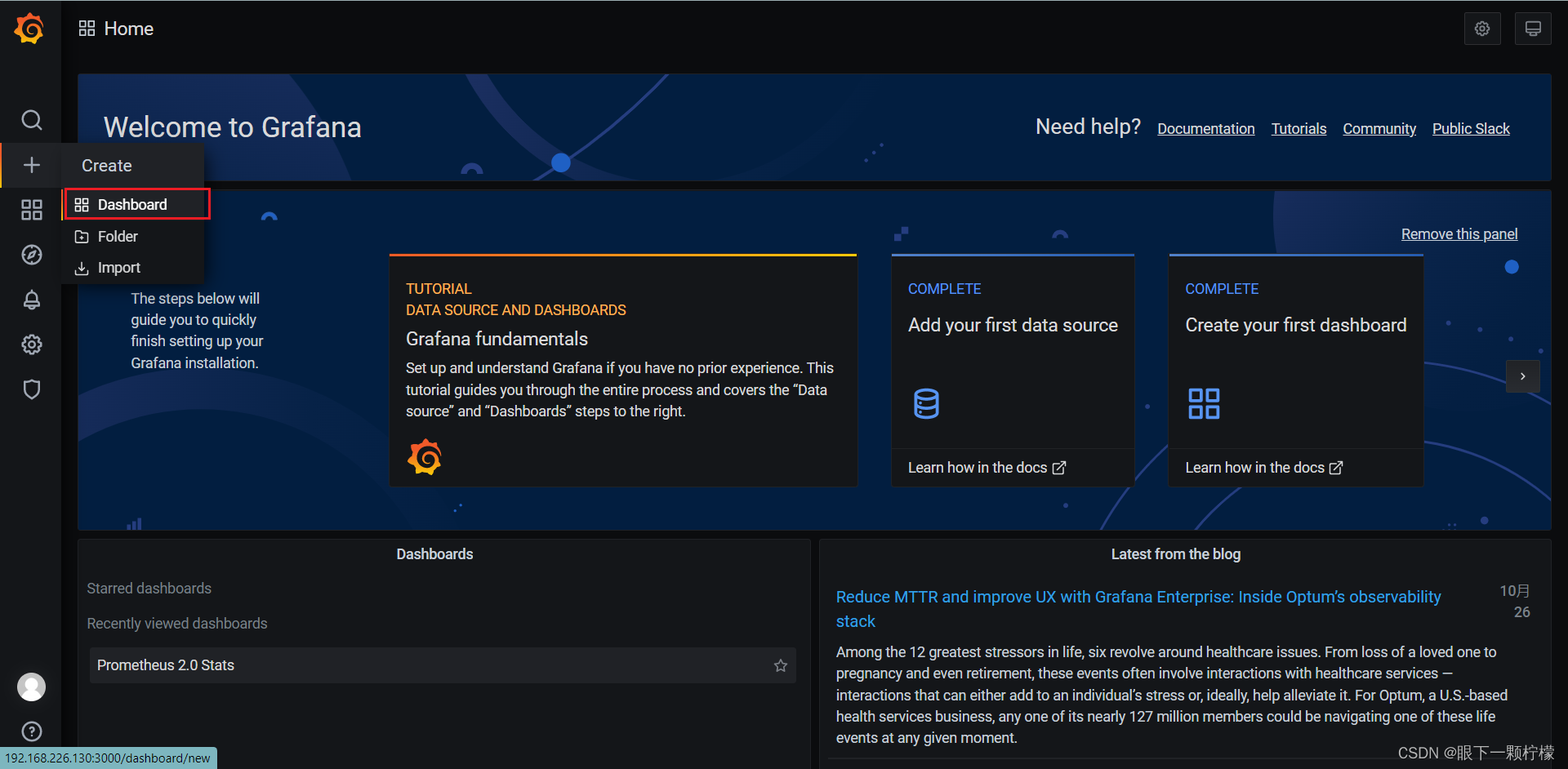This screenshot has width=1568, height=769.
Task: Open the Community help link
Action: pyautogui.click(x=1379, y=128)
